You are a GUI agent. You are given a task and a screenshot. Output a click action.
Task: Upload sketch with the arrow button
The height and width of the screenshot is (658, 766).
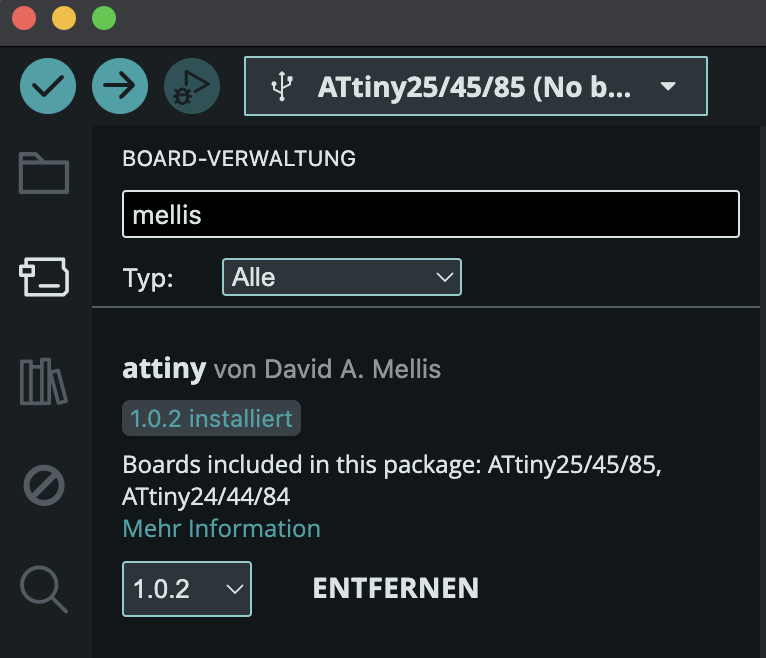coord(120,86)
